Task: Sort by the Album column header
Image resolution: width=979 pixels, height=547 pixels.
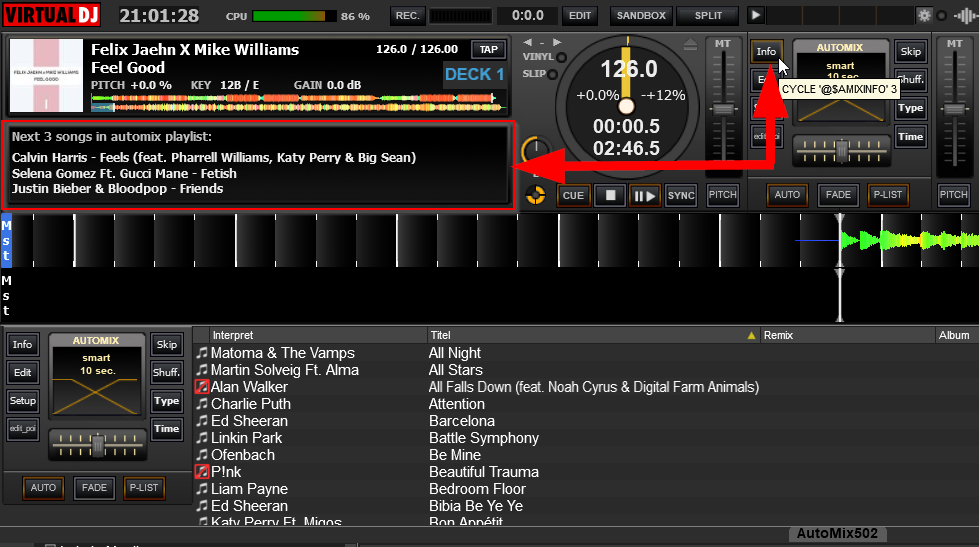Action: tap(957, 335)
